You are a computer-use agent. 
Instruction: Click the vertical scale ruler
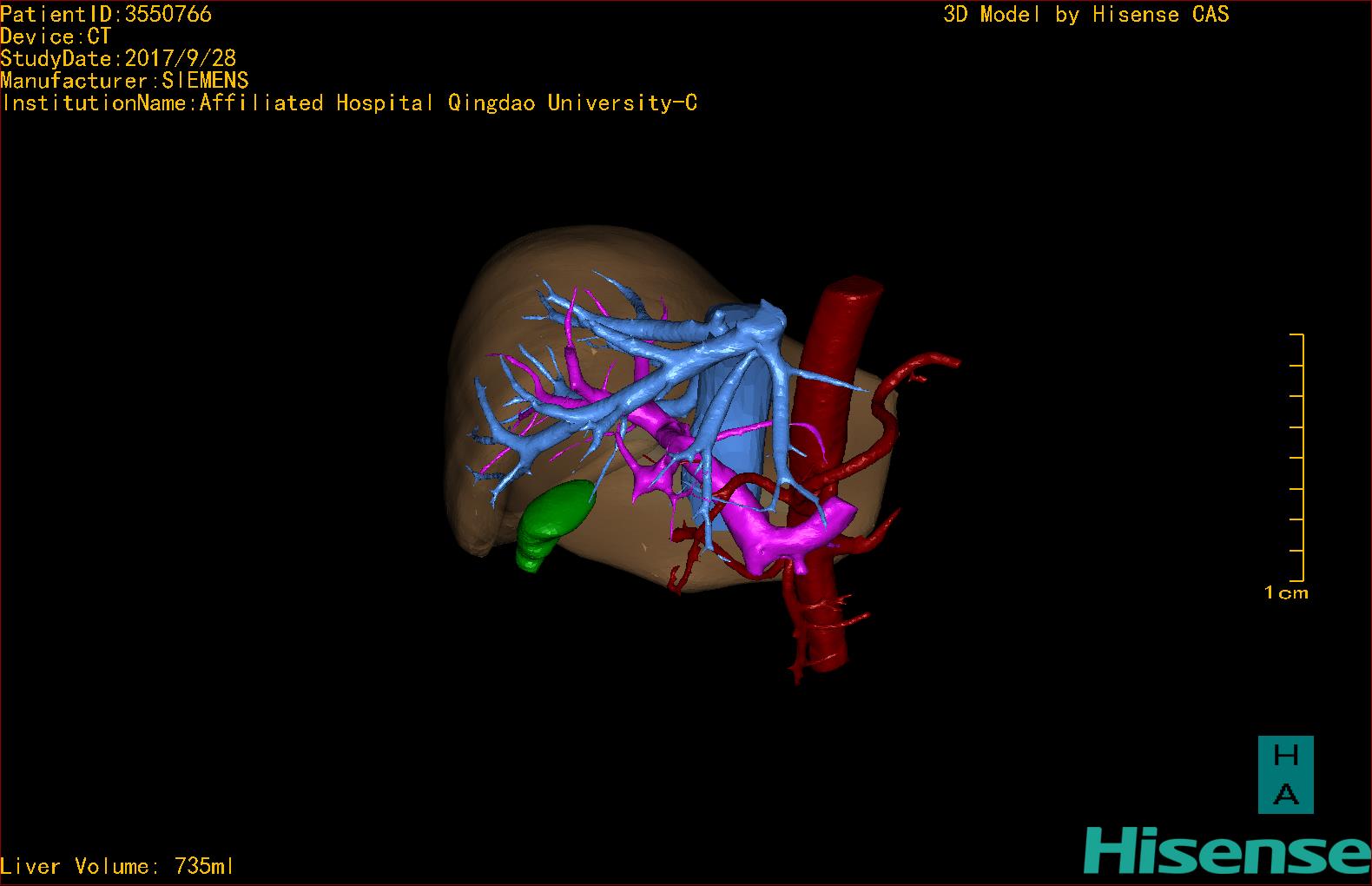point(1297,457)
